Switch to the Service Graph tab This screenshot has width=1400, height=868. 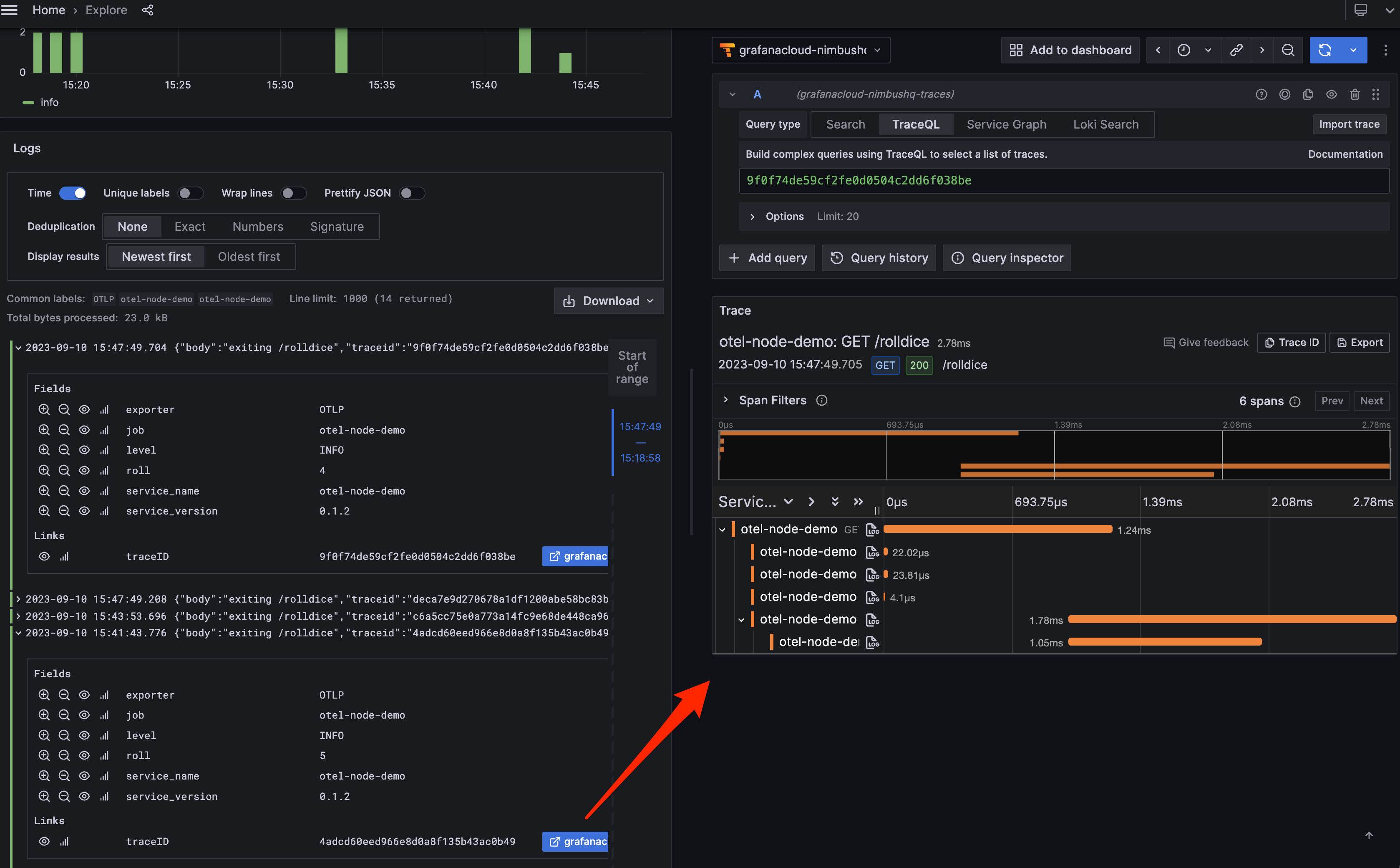(x=1006, y=124)
